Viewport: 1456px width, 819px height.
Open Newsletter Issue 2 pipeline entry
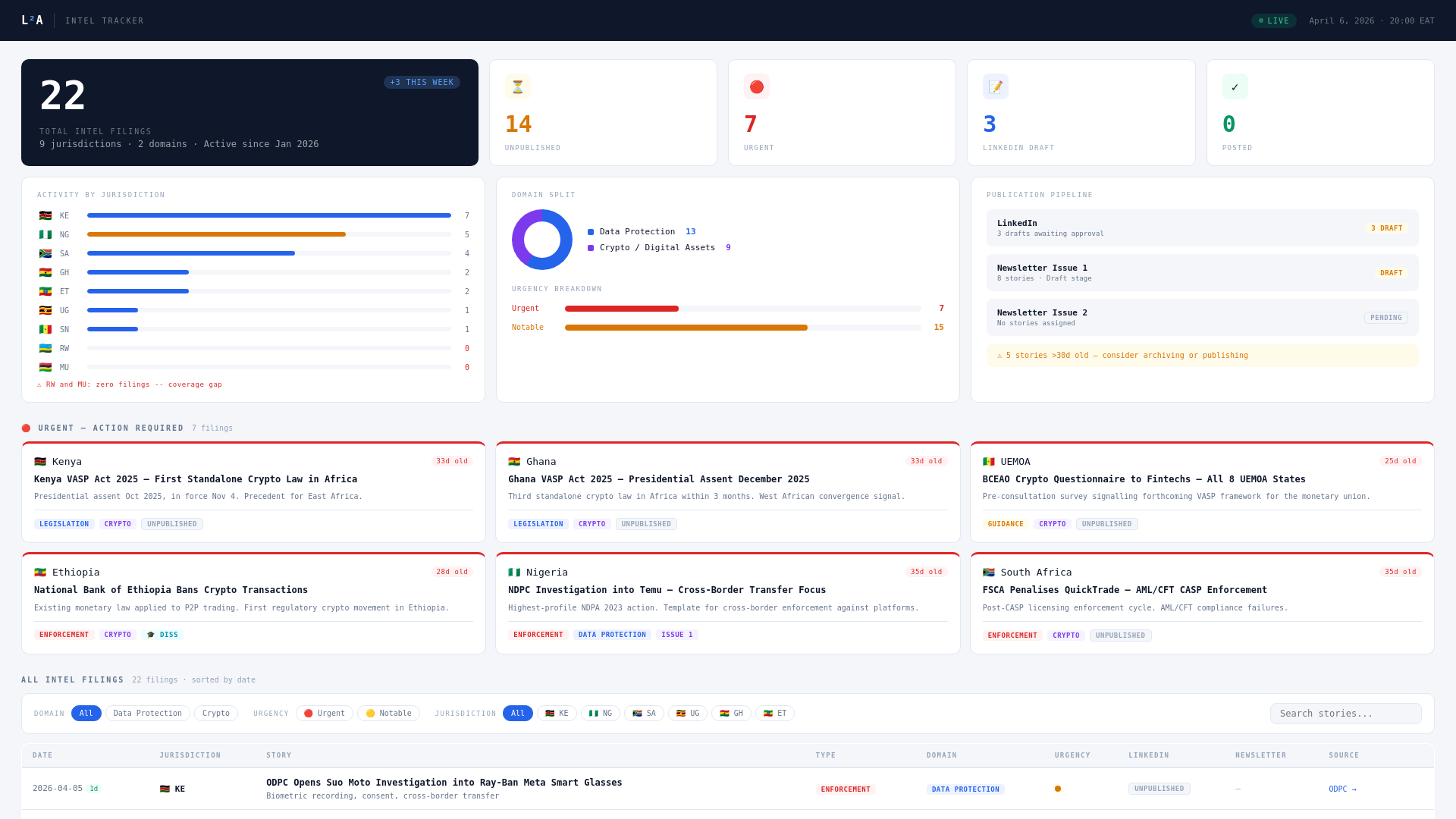coord(1203,318)
